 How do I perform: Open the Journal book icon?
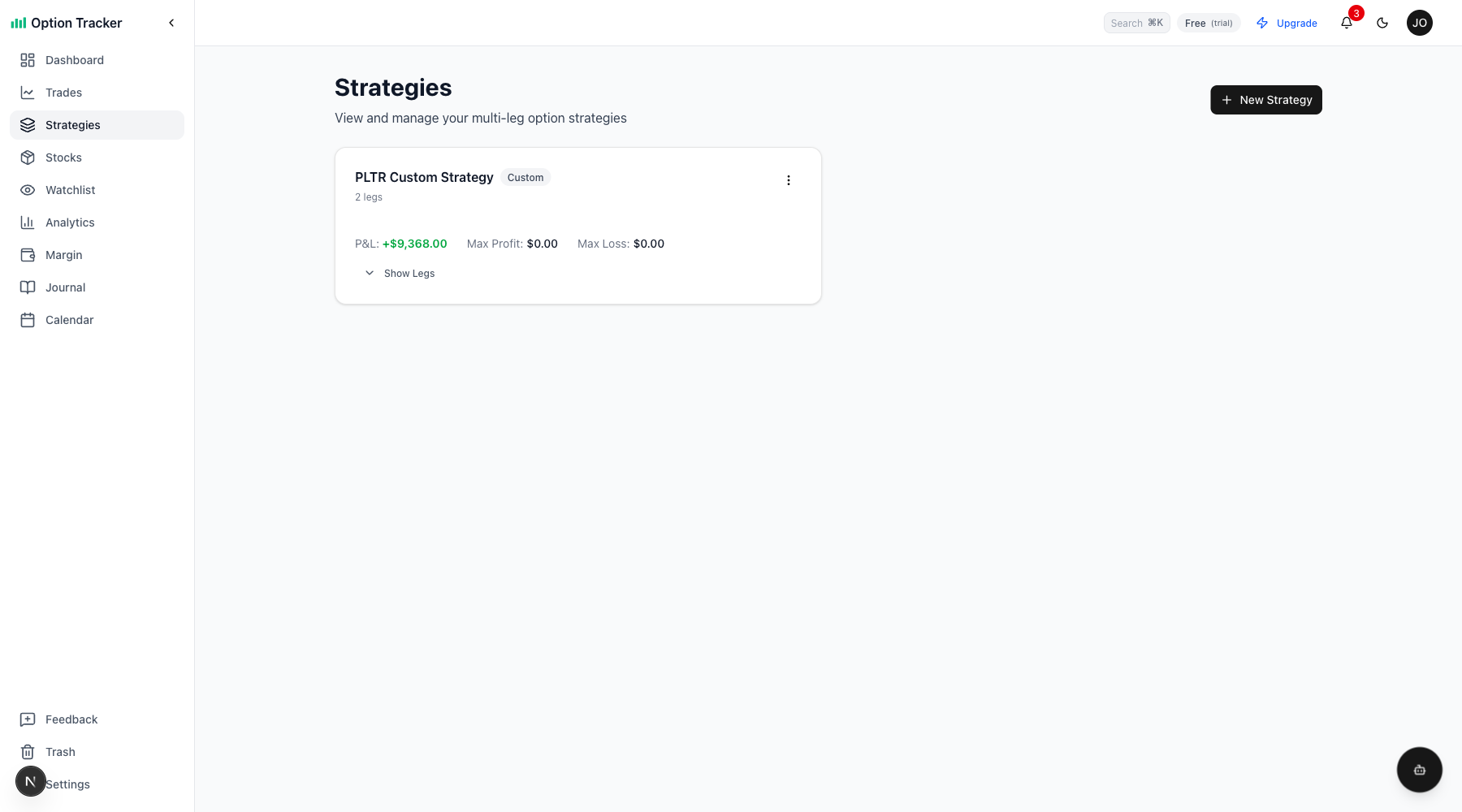click(x=28, y=287)
